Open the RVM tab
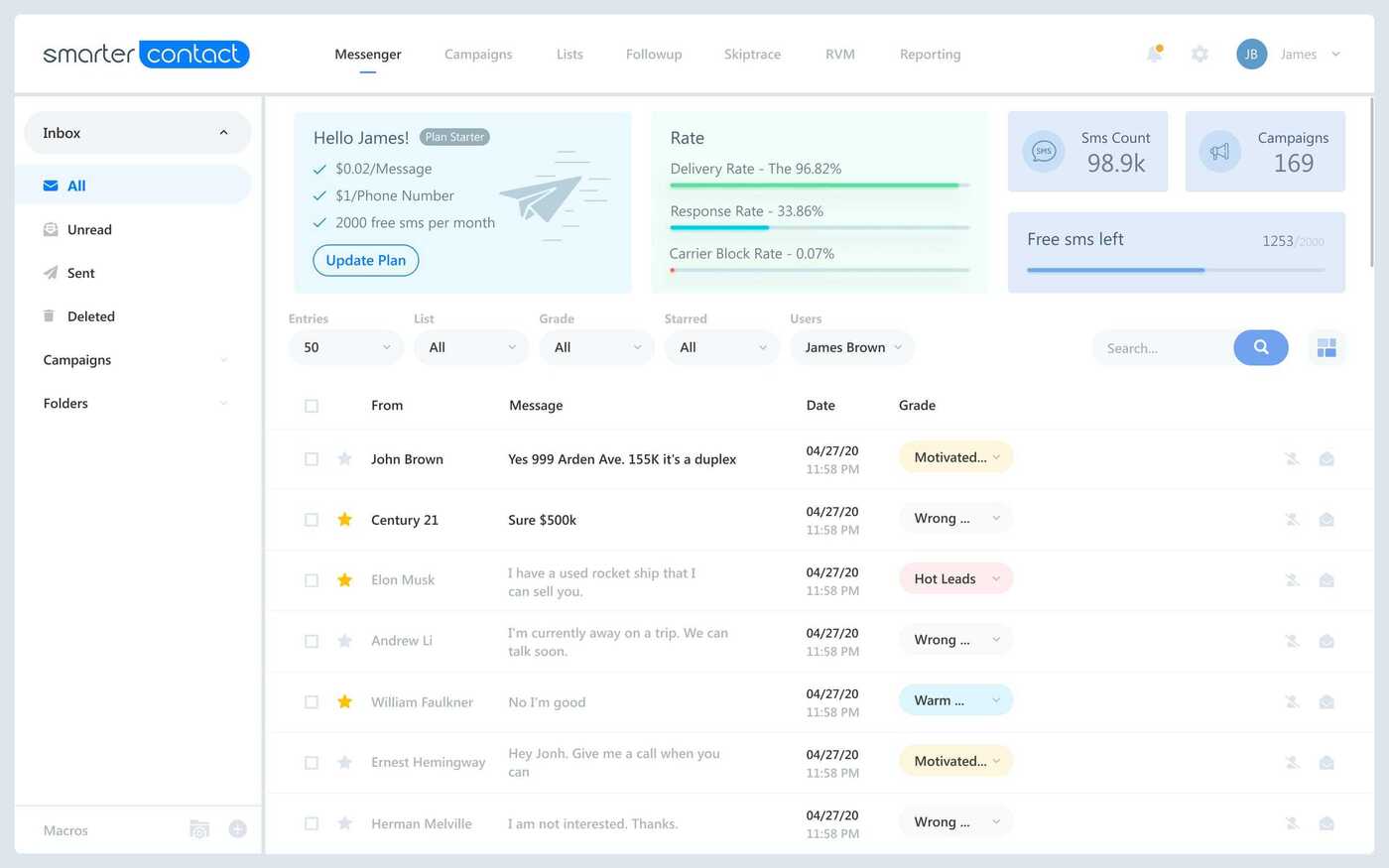 840,55
